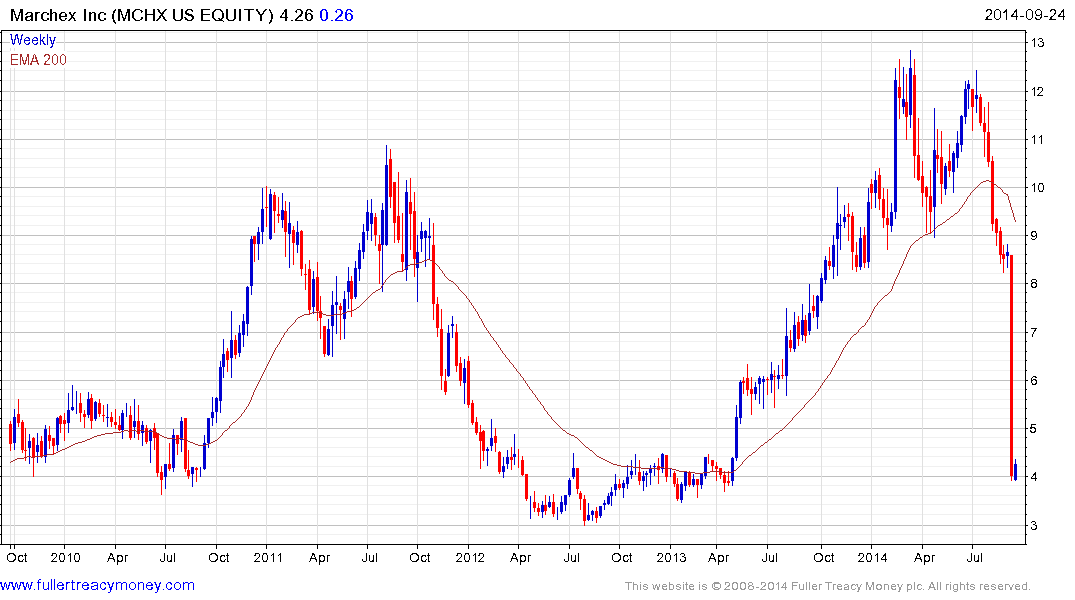Click the Marchex Inc chart title
1075x600 pixels.
pyautogui.click(x=141, y=15)
